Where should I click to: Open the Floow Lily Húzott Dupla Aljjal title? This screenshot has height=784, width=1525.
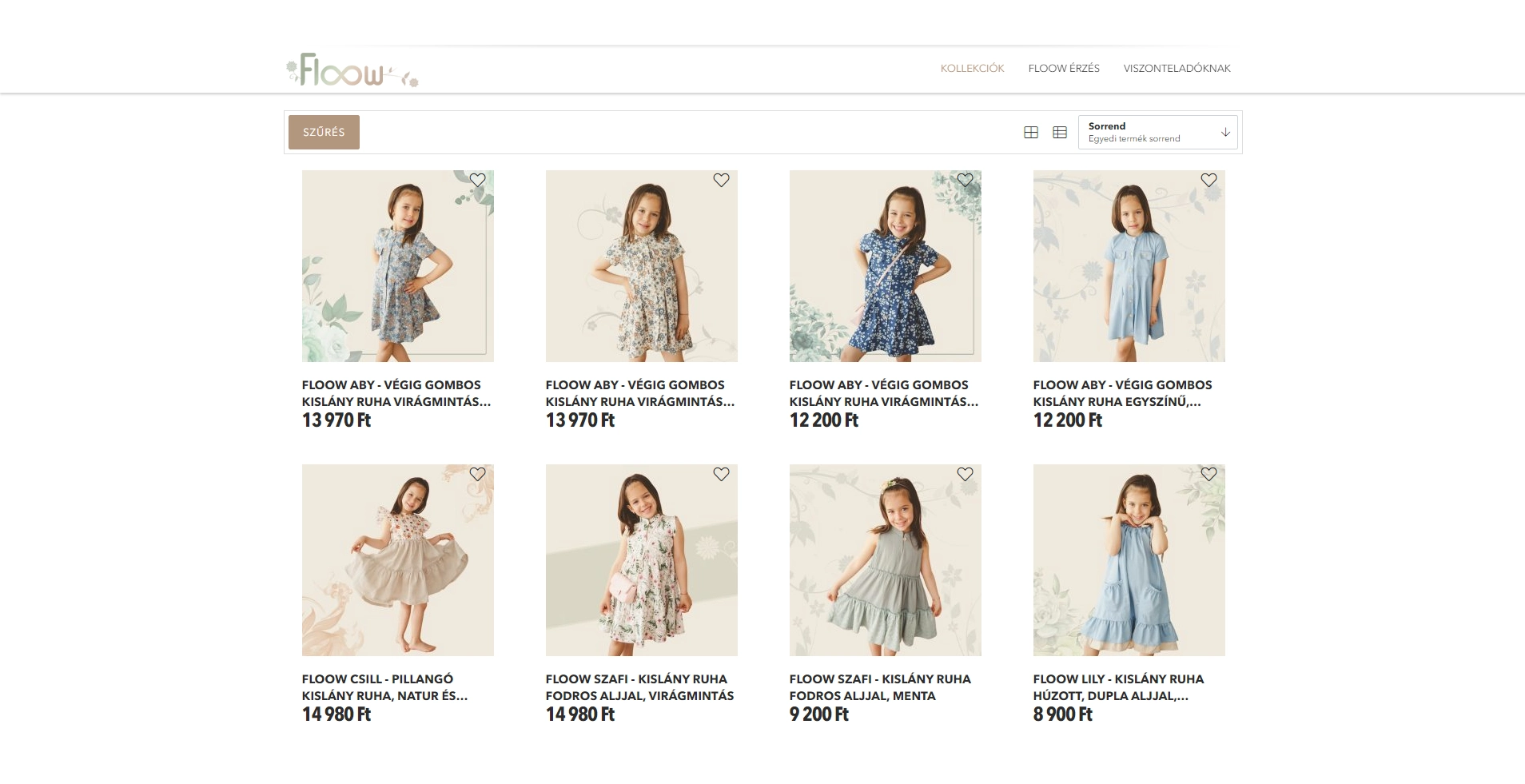(x=1118, y=687)
